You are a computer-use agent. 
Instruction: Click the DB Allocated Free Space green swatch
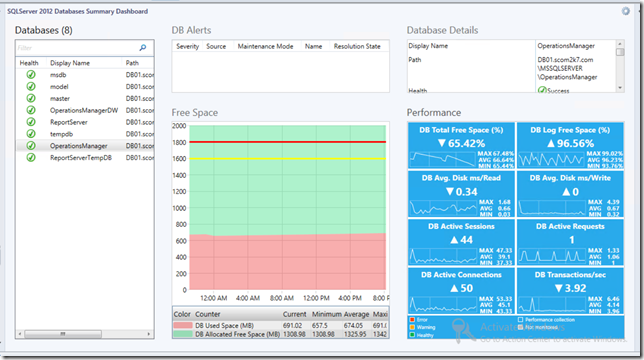click(183, 334)
